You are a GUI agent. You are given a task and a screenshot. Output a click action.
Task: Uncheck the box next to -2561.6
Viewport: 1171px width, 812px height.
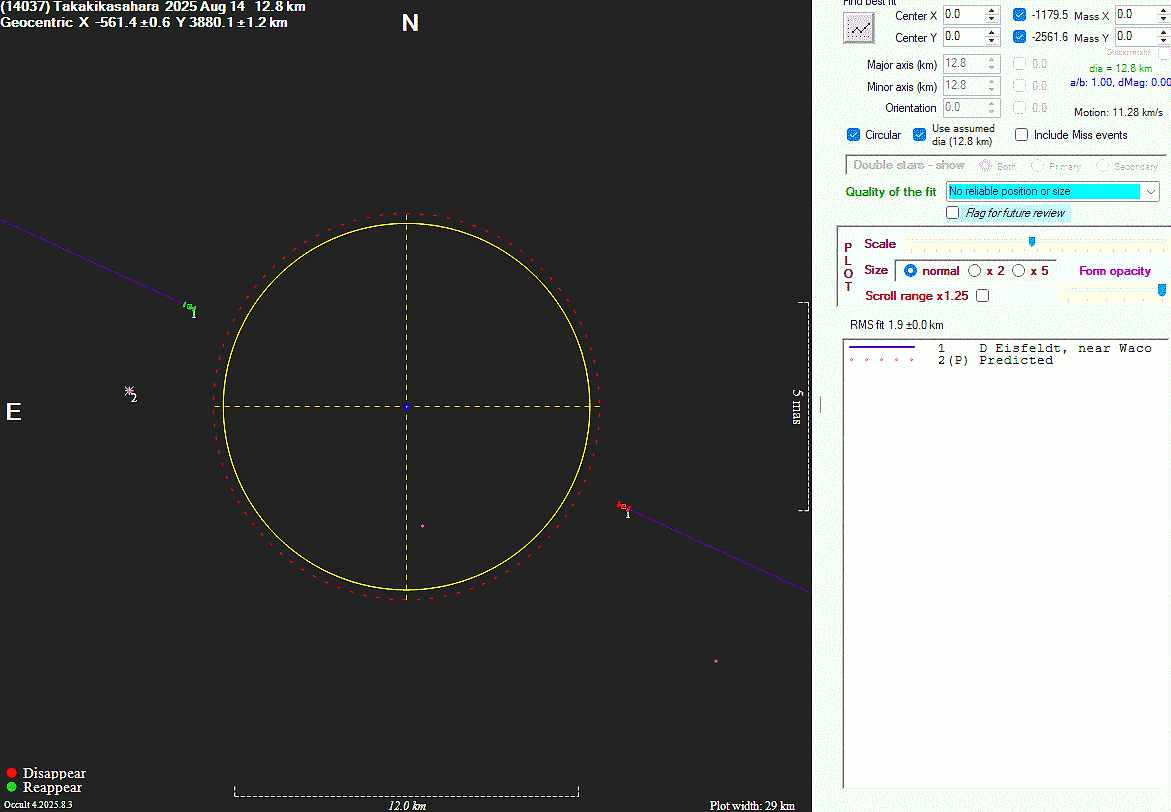click(x=1019, y=37)
